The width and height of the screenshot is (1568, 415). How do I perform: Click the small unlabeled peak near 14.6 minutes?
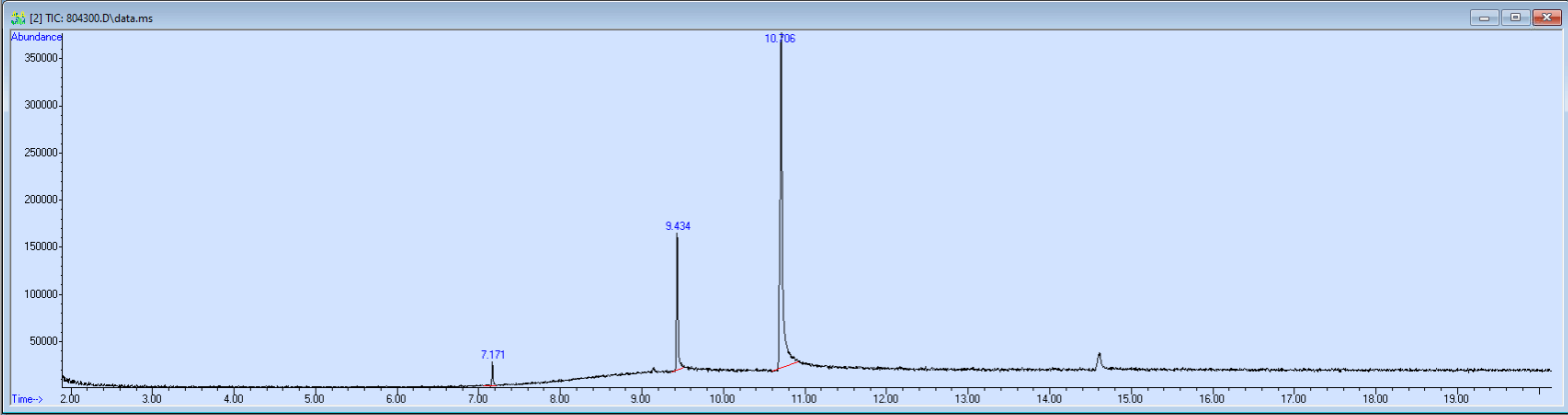point(1099,360)
